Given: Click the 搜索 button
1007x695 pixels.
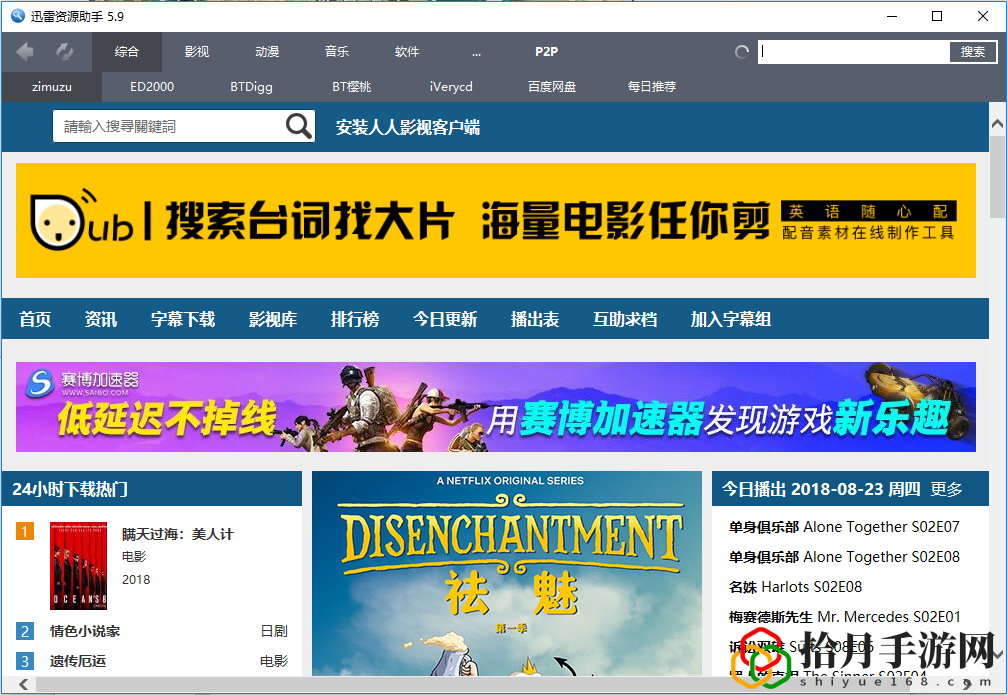Looking at the screenshot, I should (973, 52).
